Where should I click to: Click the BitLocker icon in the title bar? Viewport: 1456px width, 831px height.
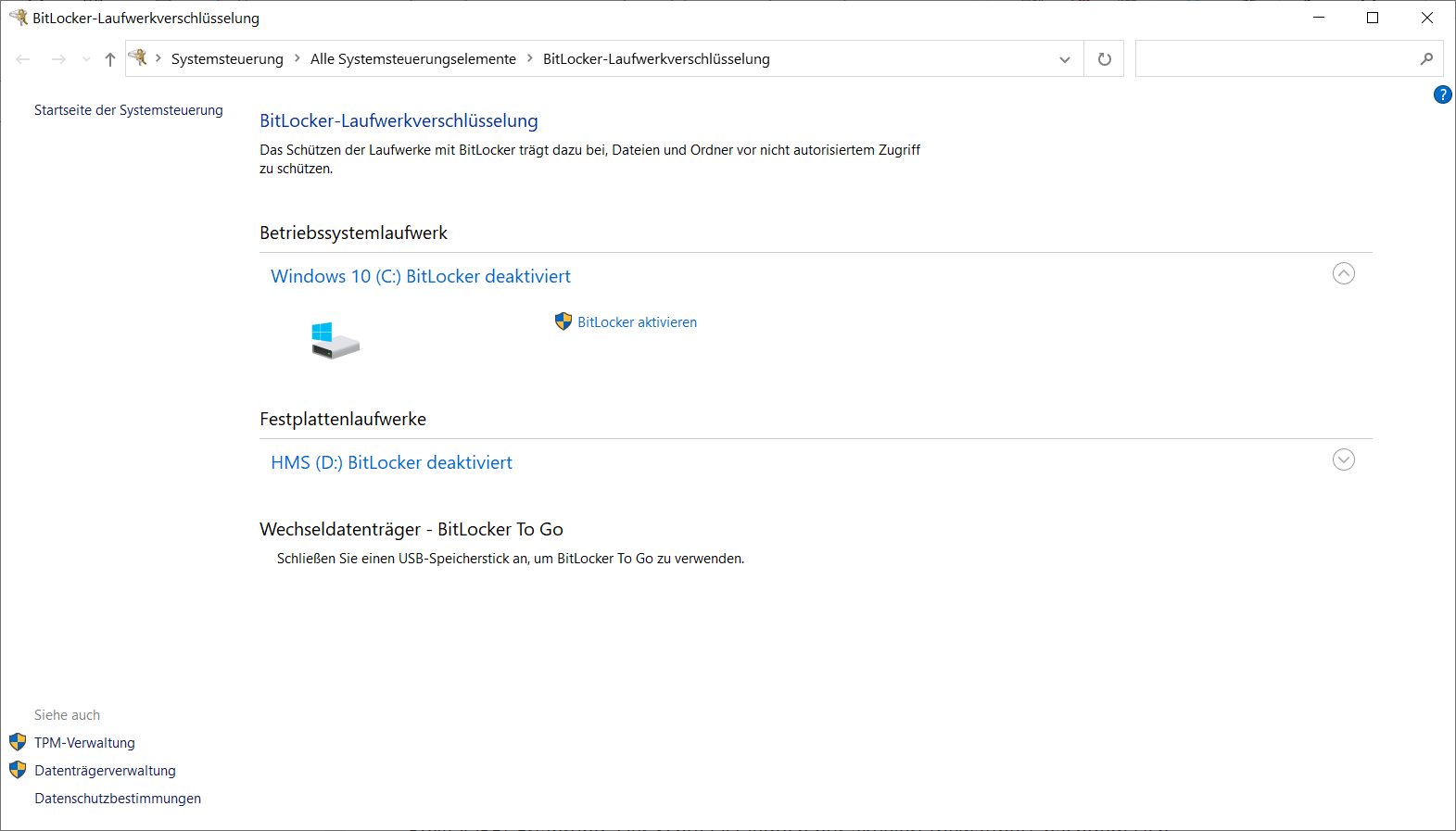click(18, 18)
